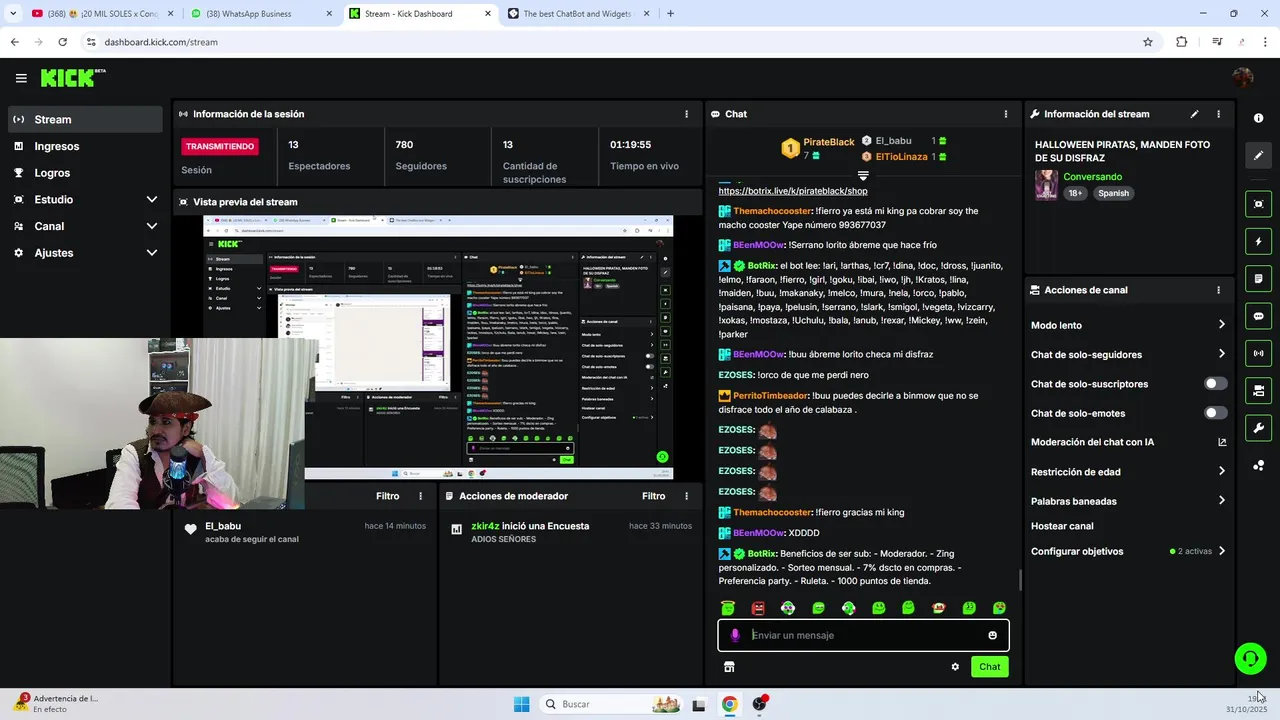
Task: Open the botrix.live pirateblack shop link
Action: (x=793, y=191)
